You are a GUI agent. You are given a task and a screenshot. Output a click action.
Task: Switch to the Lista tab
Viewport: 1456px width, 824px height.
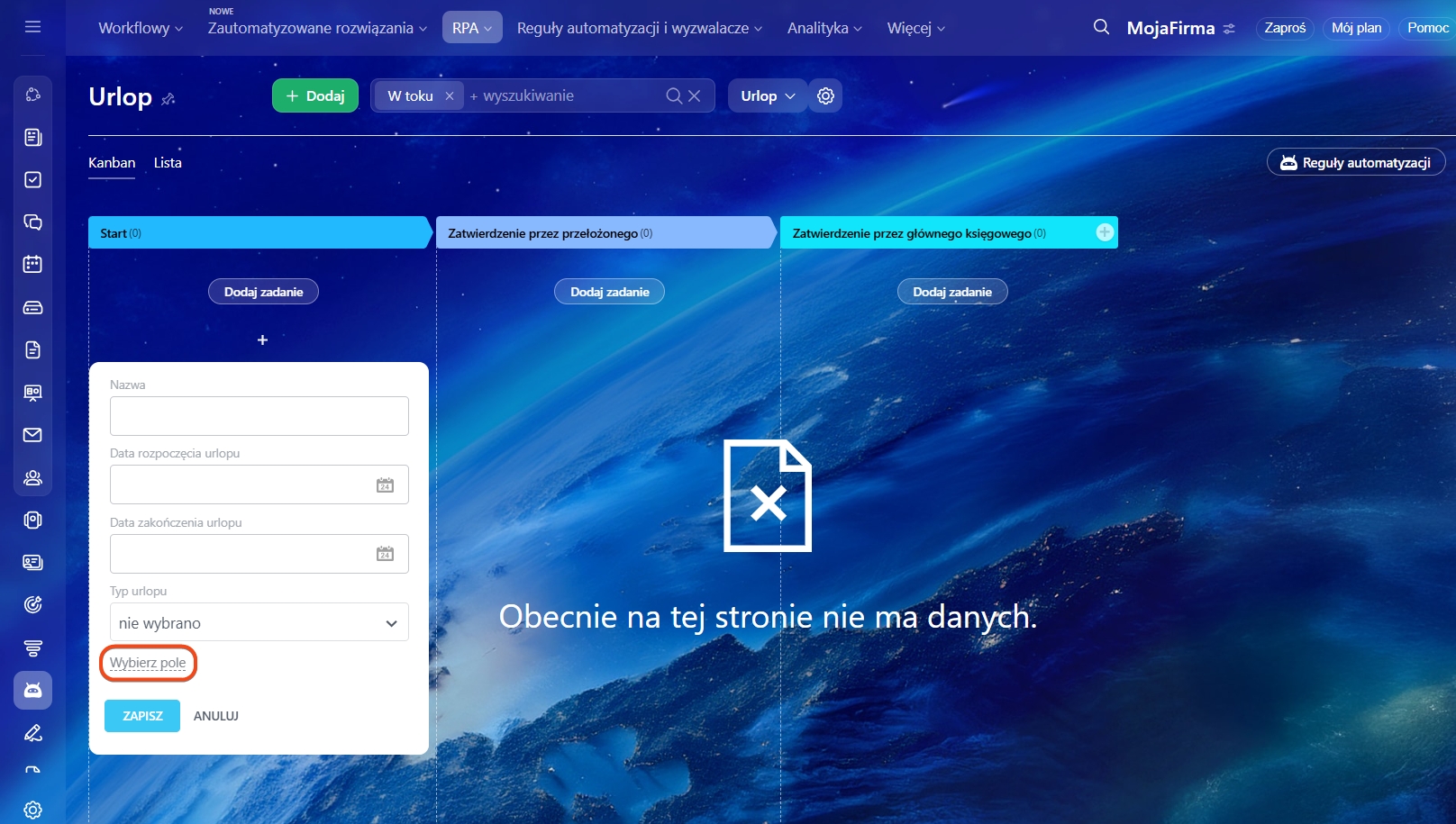168,163
